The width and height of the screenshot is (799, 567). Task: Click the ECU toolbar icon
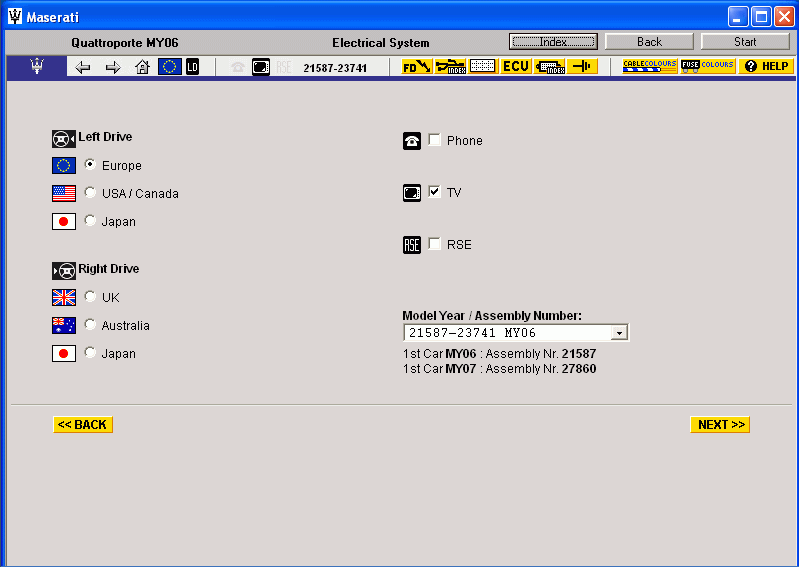click(515, 67)
